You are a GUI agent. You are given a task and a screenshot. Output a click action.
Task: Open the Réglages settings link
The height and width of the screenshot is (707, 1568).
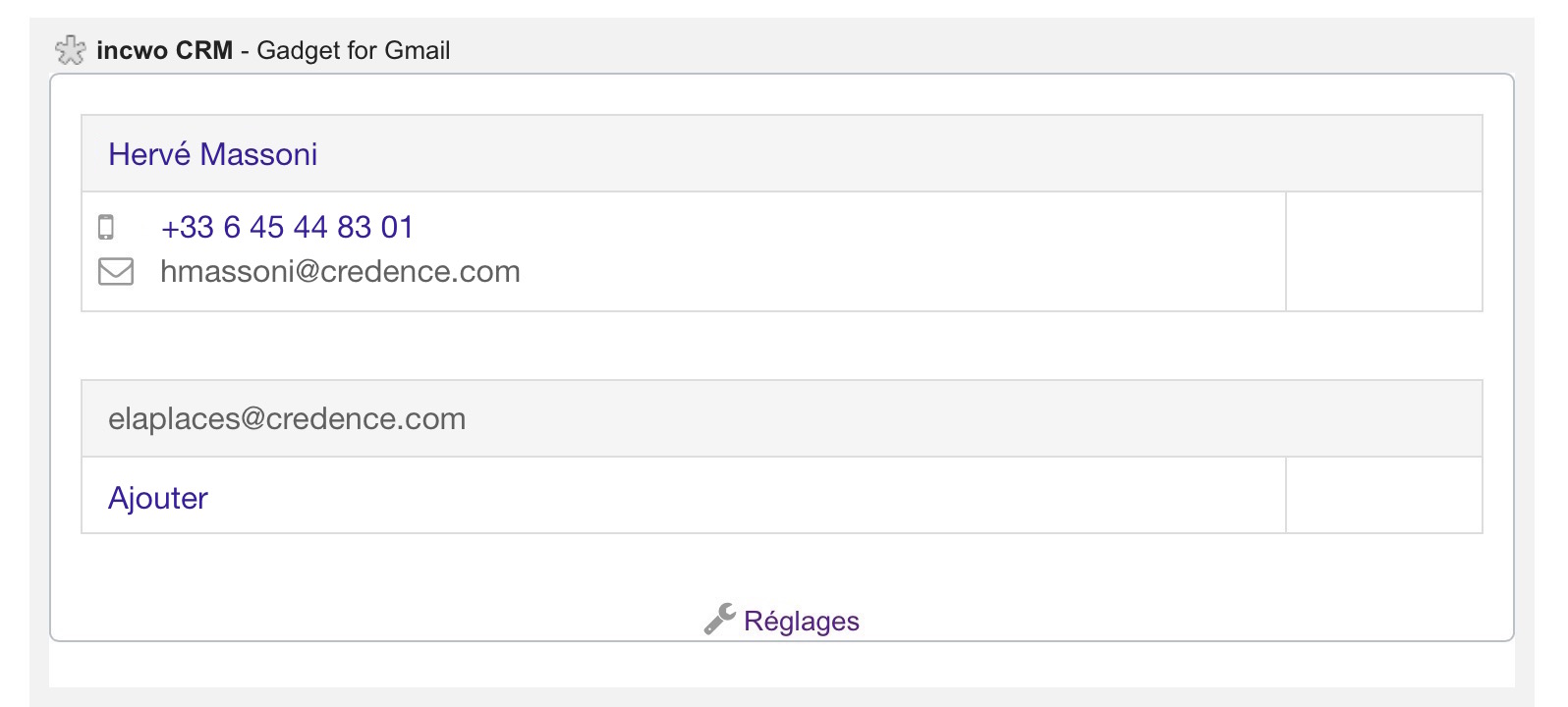[802, 621]
